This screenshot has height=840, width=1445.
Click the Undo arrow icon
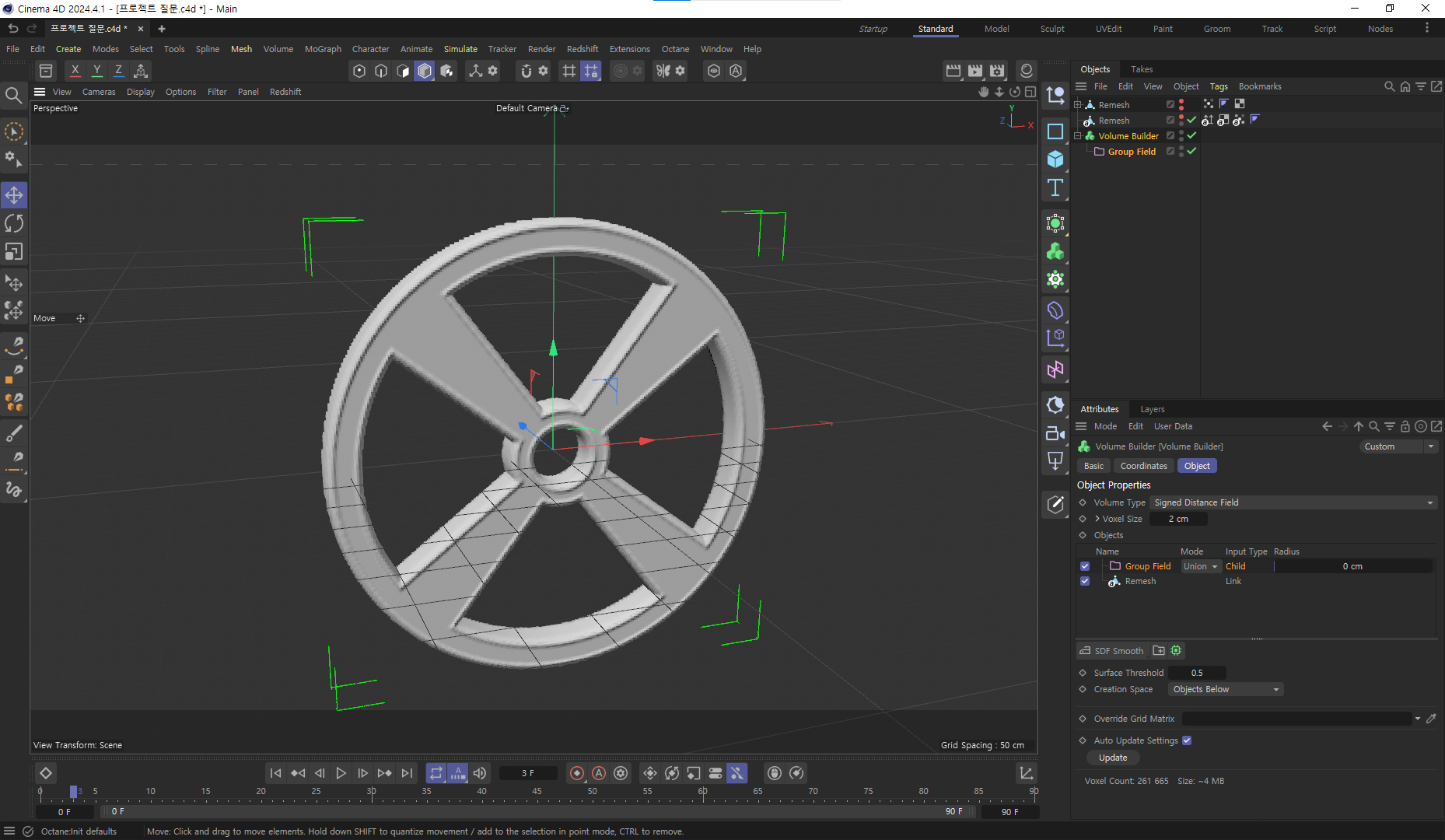pos(13,29)
